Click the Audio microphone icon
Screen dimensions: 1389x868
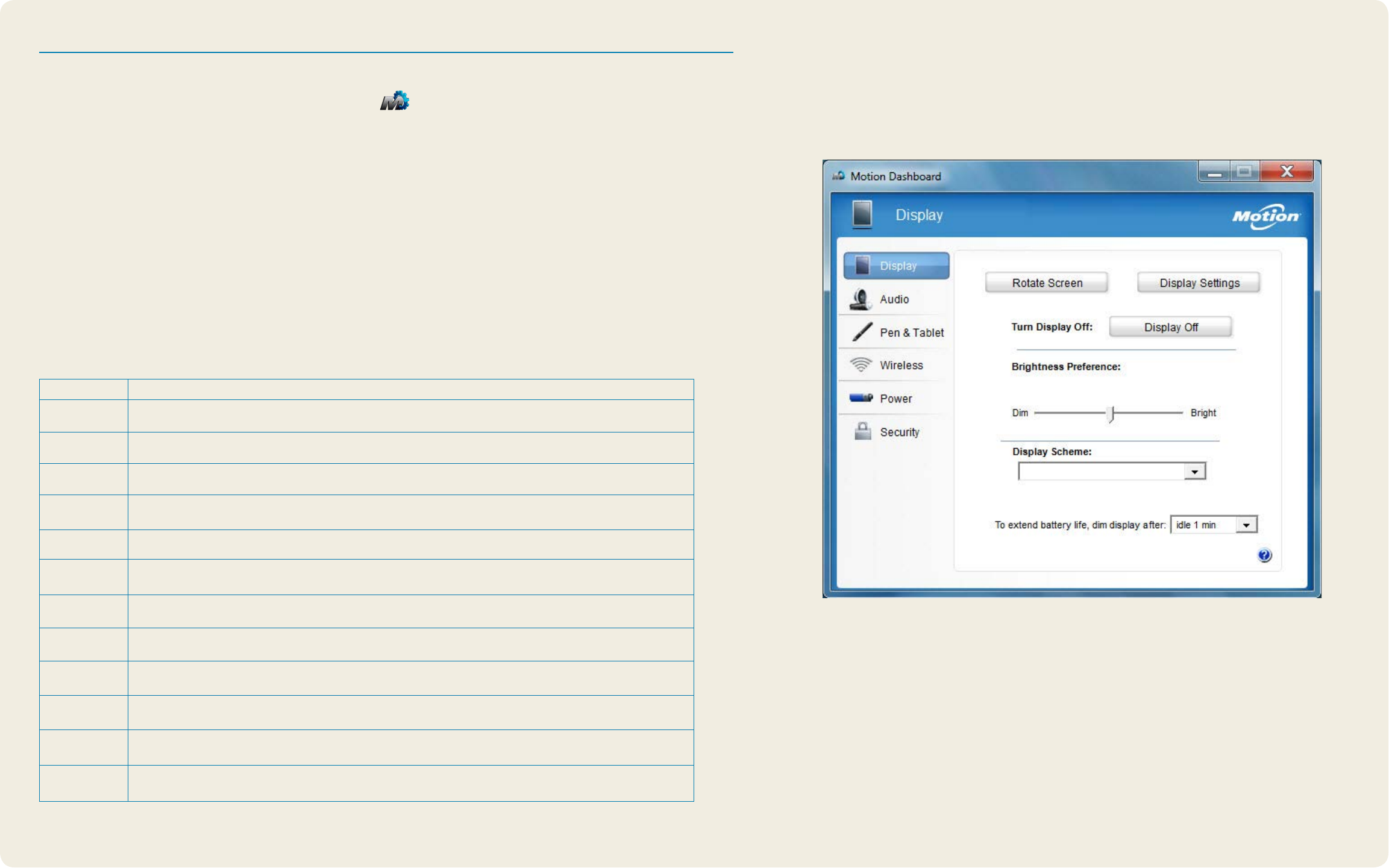click(x=861, y=299)
